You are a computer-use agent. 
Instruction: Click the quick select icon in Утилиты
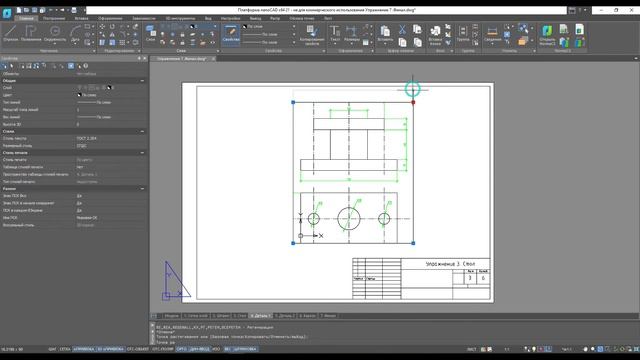523,28
